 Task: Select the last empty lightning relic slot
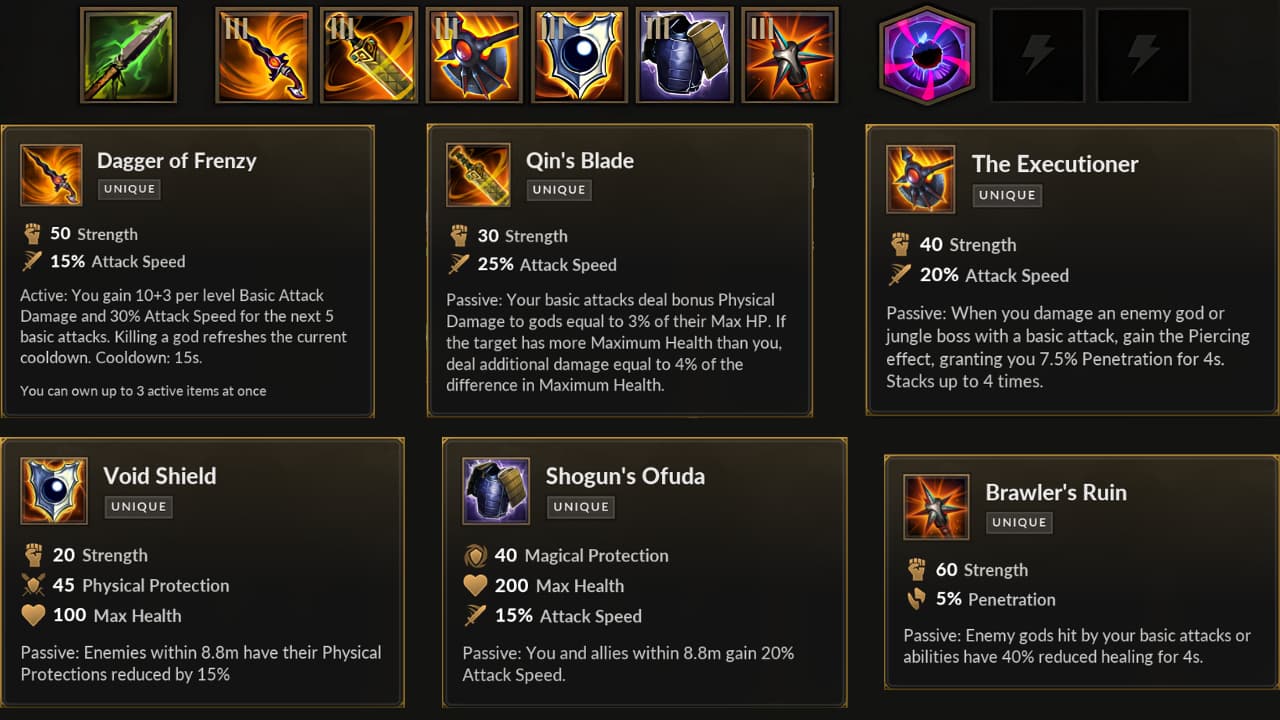(x=1143, y=55)
